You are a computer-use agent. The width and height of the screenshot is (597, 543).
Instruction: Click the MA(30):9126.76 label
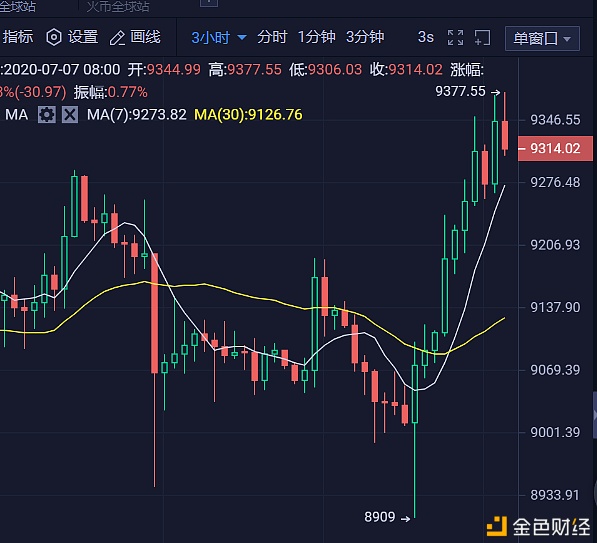click(248, 115)
